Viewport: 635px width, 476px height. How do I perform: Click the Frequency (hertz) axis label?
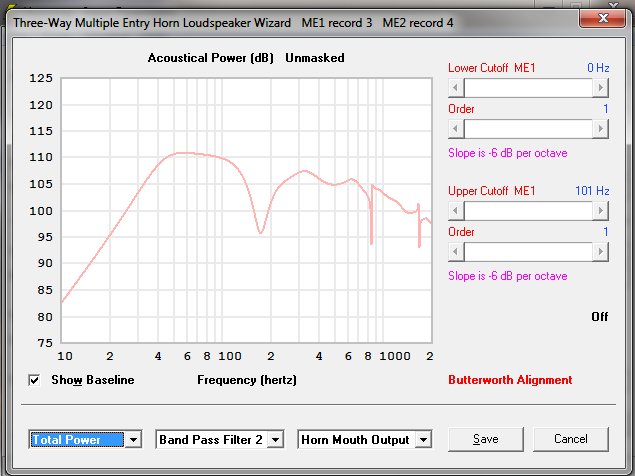(x=247, y=380)
